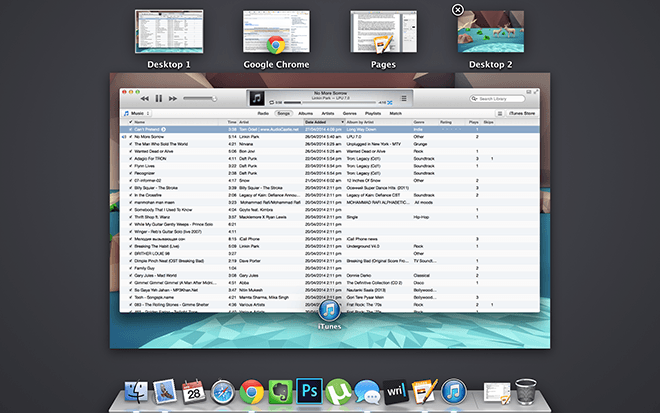660x413 pixels.
Task: Uncheck the Family Guy track
Action: click(x=130, y=268)
